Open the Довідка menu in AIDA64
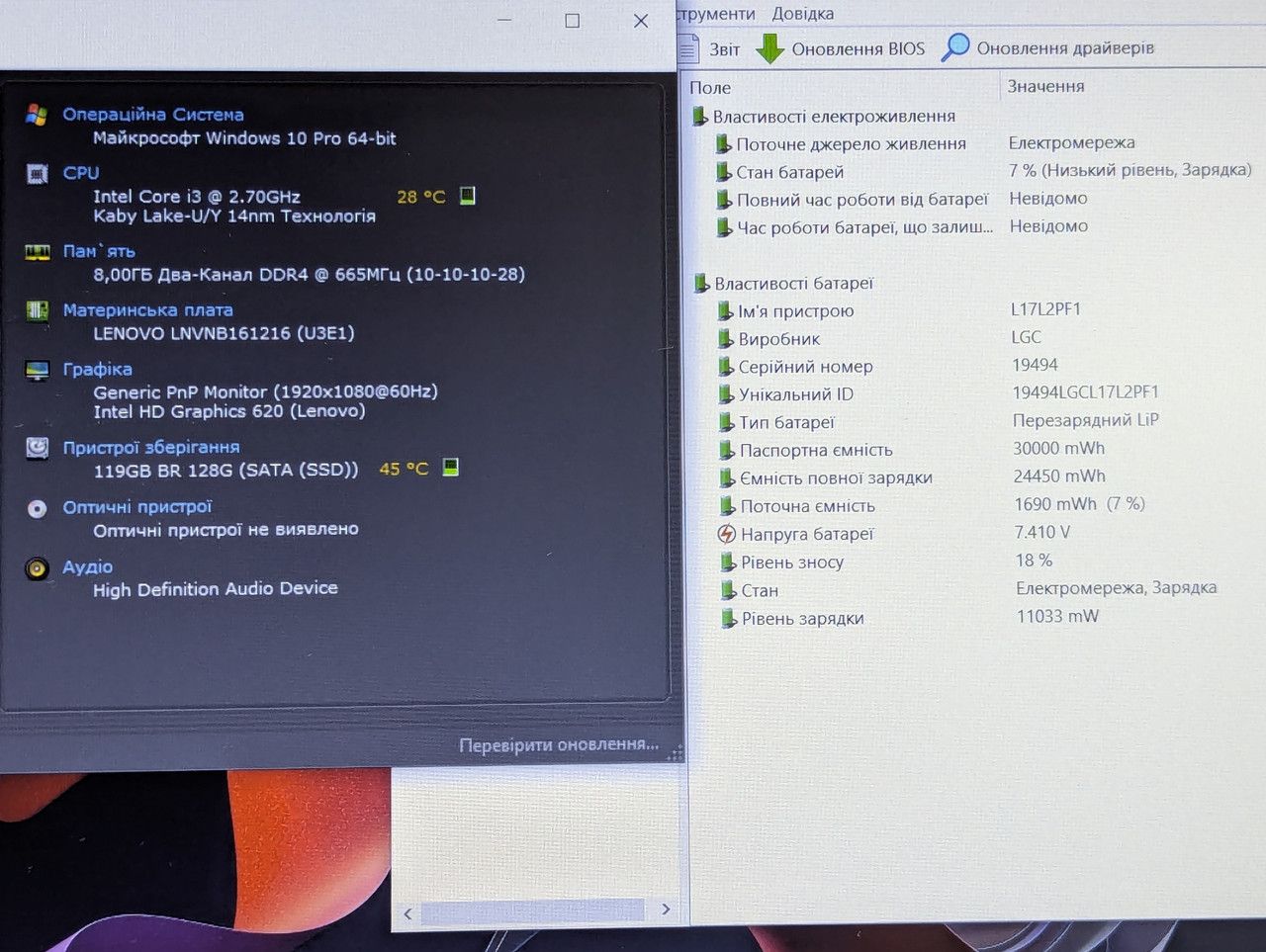Screen dimensions: 1266x952 (x=802, y=14)
